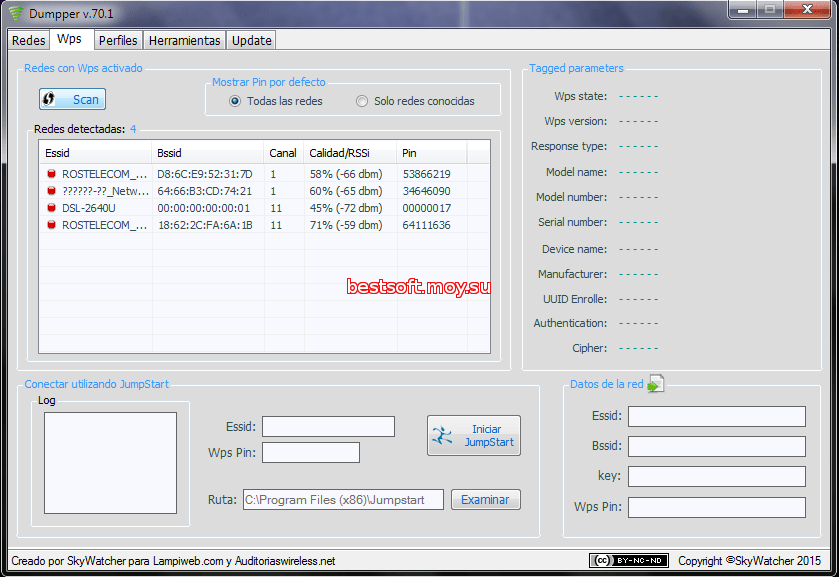This screenshot has width=839, height=577.
Task: Click signal value 60% (-65 dbm)
Action: click(x=346, y=191)
